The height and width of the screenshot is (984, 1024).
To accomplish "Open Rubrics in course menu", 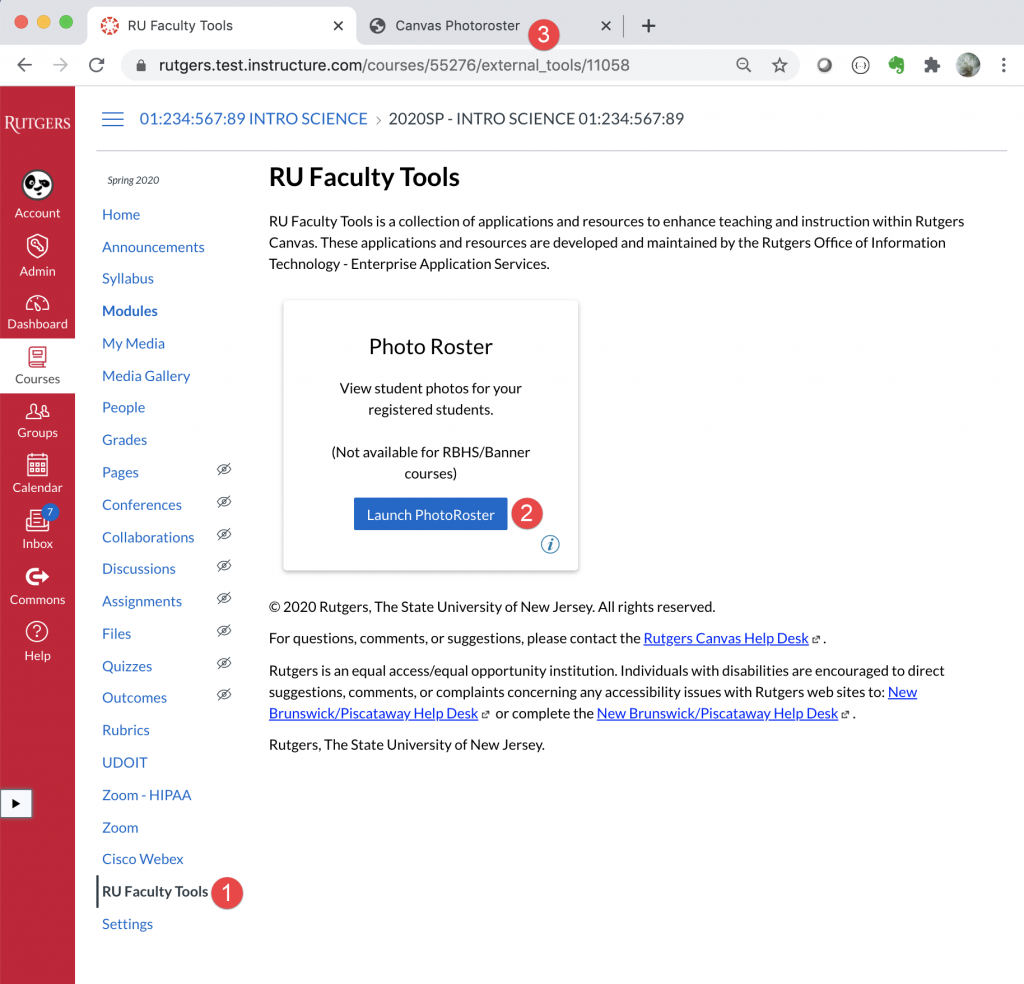I will click(x=126, y=730).
